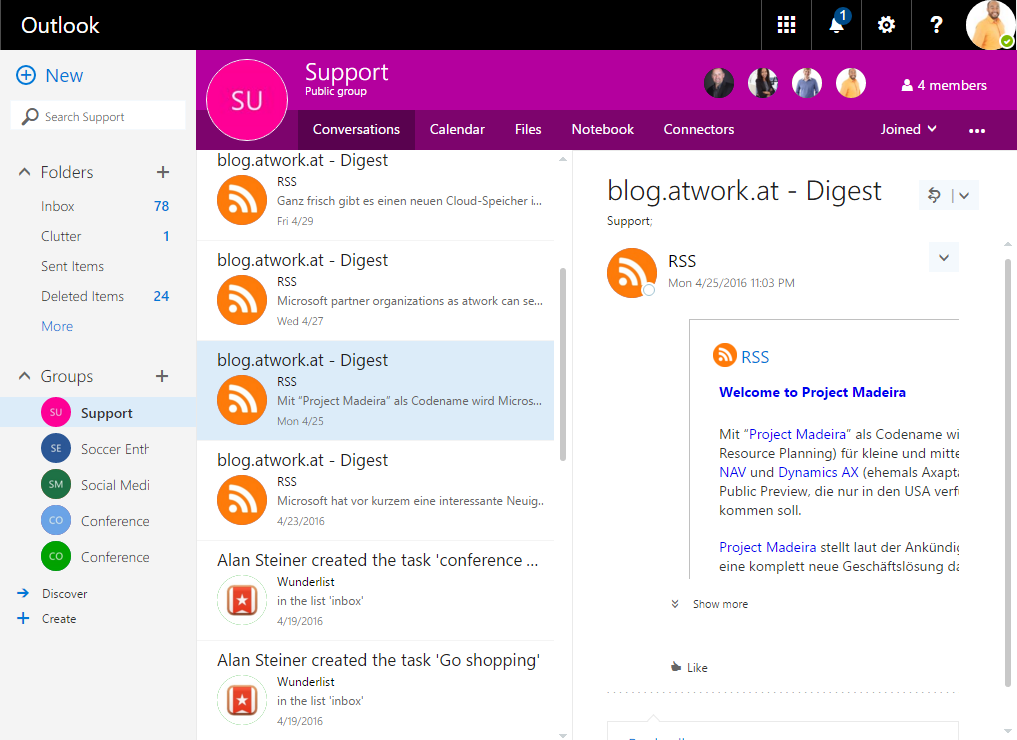Click the More folders link
Image resolution: width=1017 pixels, height=740 pixels.
[57, 326]
